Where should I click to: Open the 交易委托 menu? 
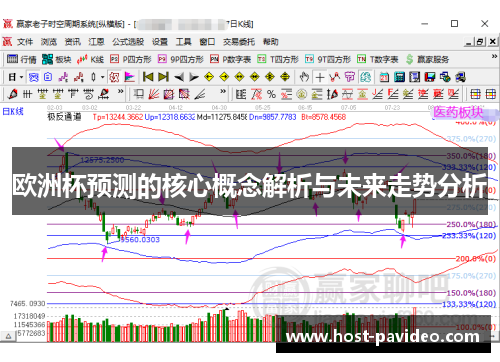click(x=239, y=42)
